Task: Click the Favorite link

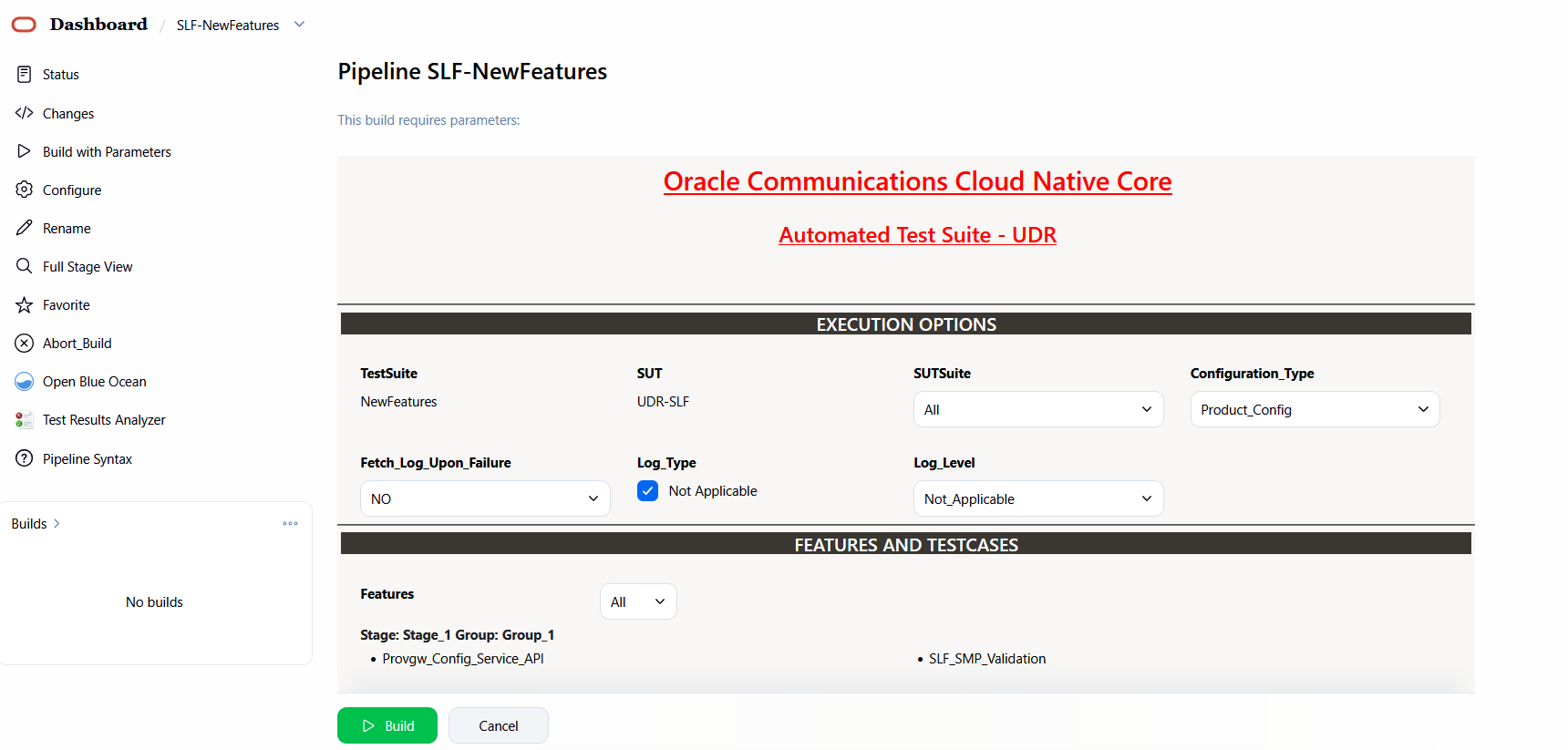Action: tap(67, 305)
